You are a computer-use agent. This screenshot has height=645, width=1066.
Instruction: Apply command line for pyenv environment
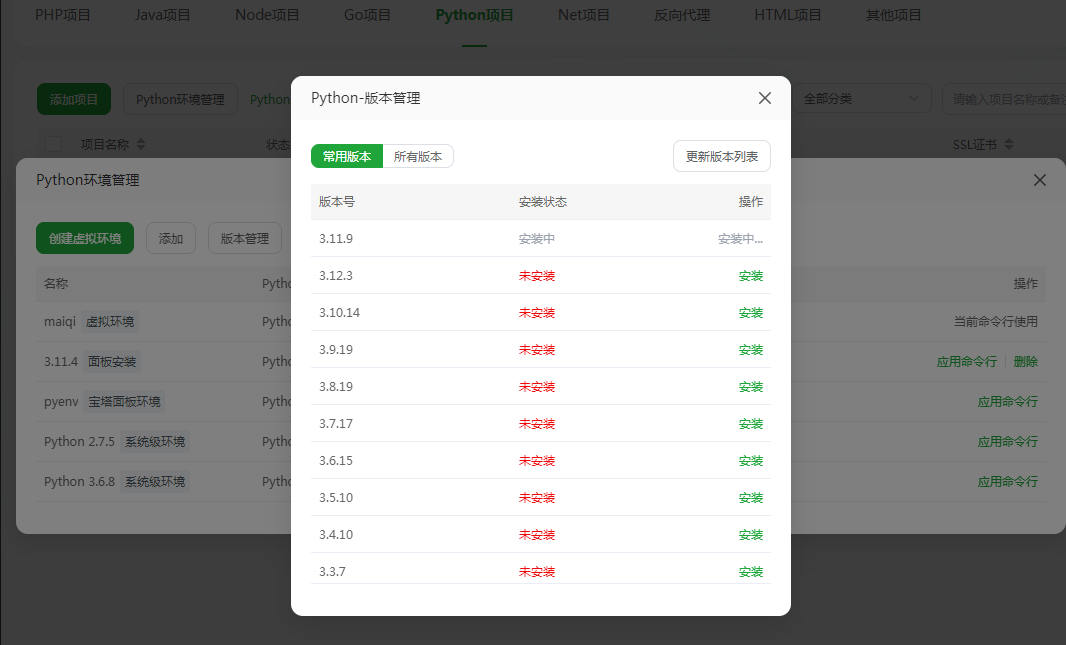[x=1007, y=402]
